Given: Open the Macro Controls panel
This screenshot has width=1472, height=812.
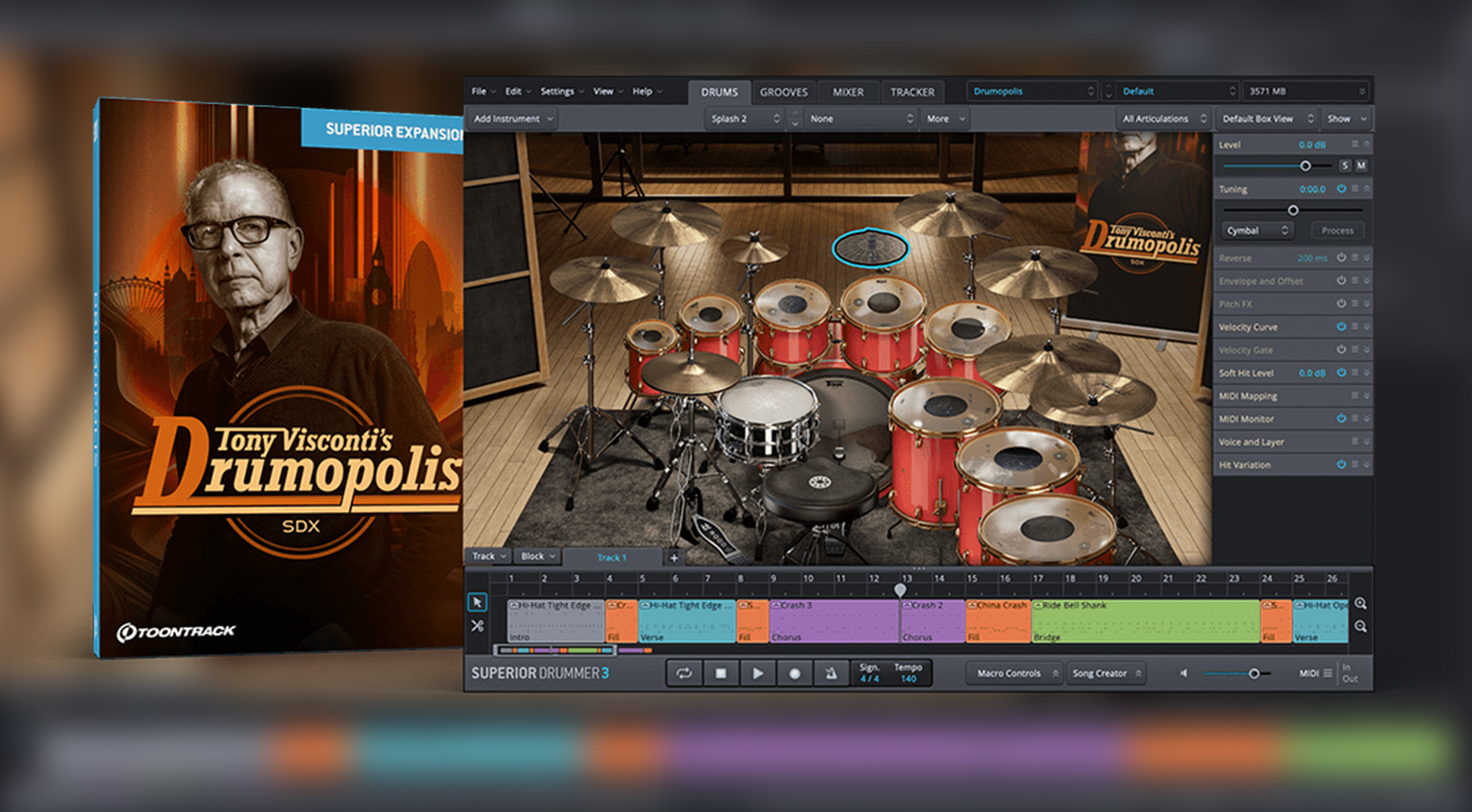Looking at the screenshot, I should [1013, 673].
